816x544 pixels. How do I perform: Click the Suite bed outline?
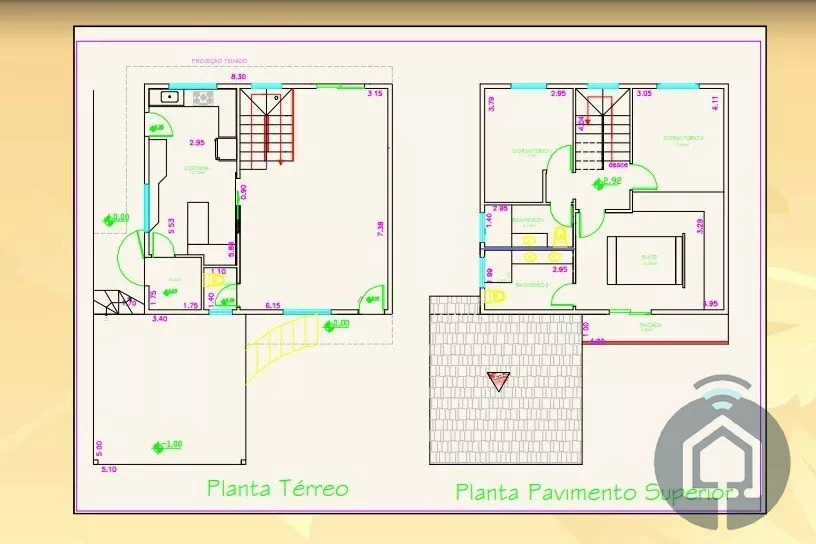pyautogui.click(x=644, y=257)
